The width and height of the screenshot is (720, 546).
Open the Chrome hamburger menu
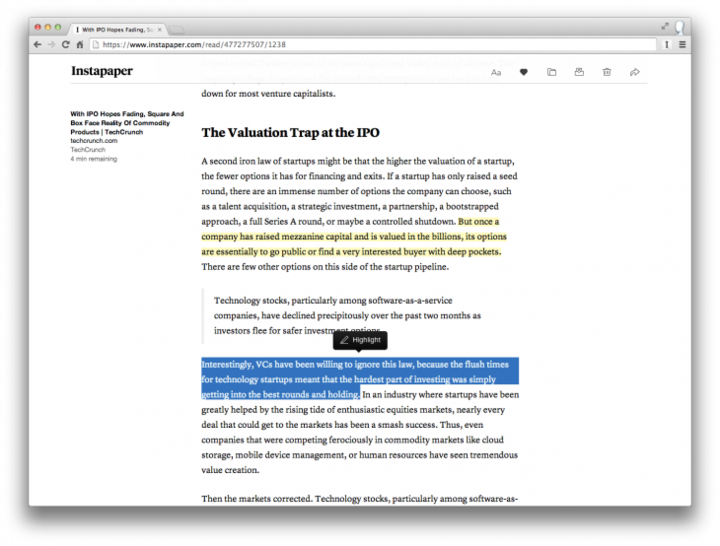click(x=682, y=45)
